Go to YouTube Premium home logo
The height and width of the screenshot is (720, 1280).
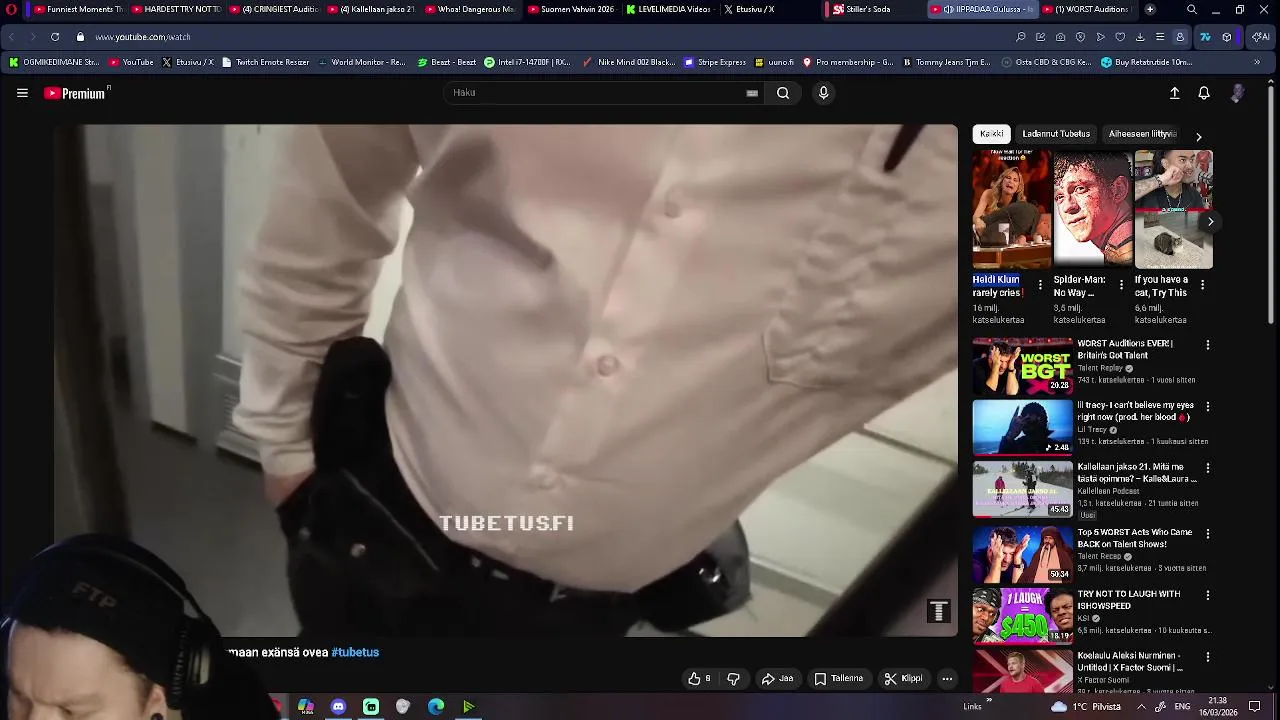pos(76,93)
